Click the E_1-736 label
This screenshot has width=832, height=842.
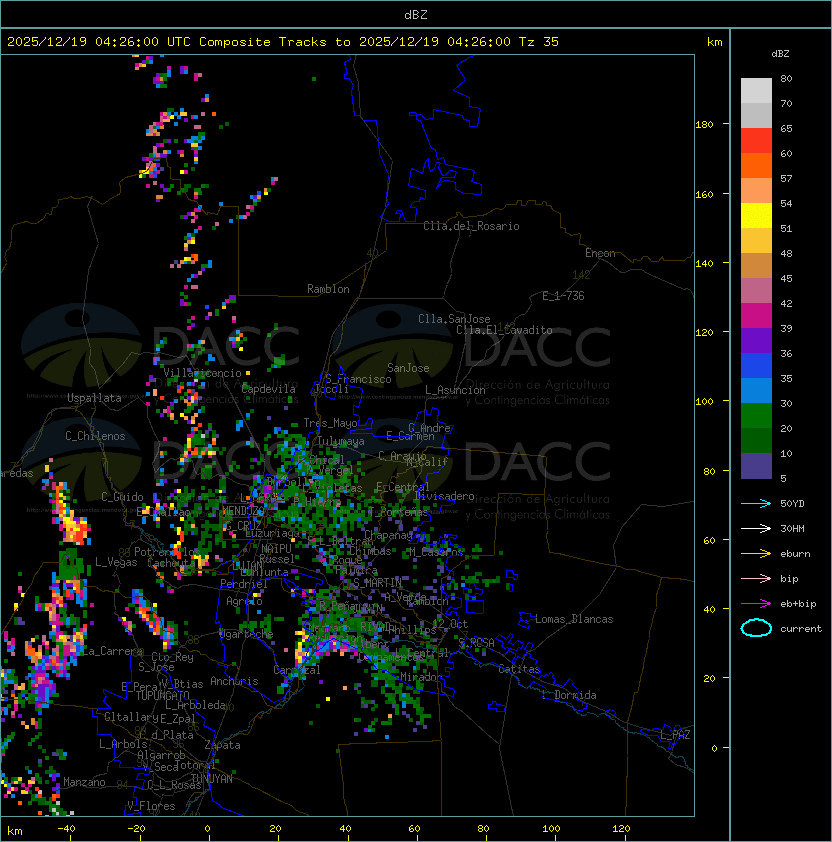tap(563, 296)
